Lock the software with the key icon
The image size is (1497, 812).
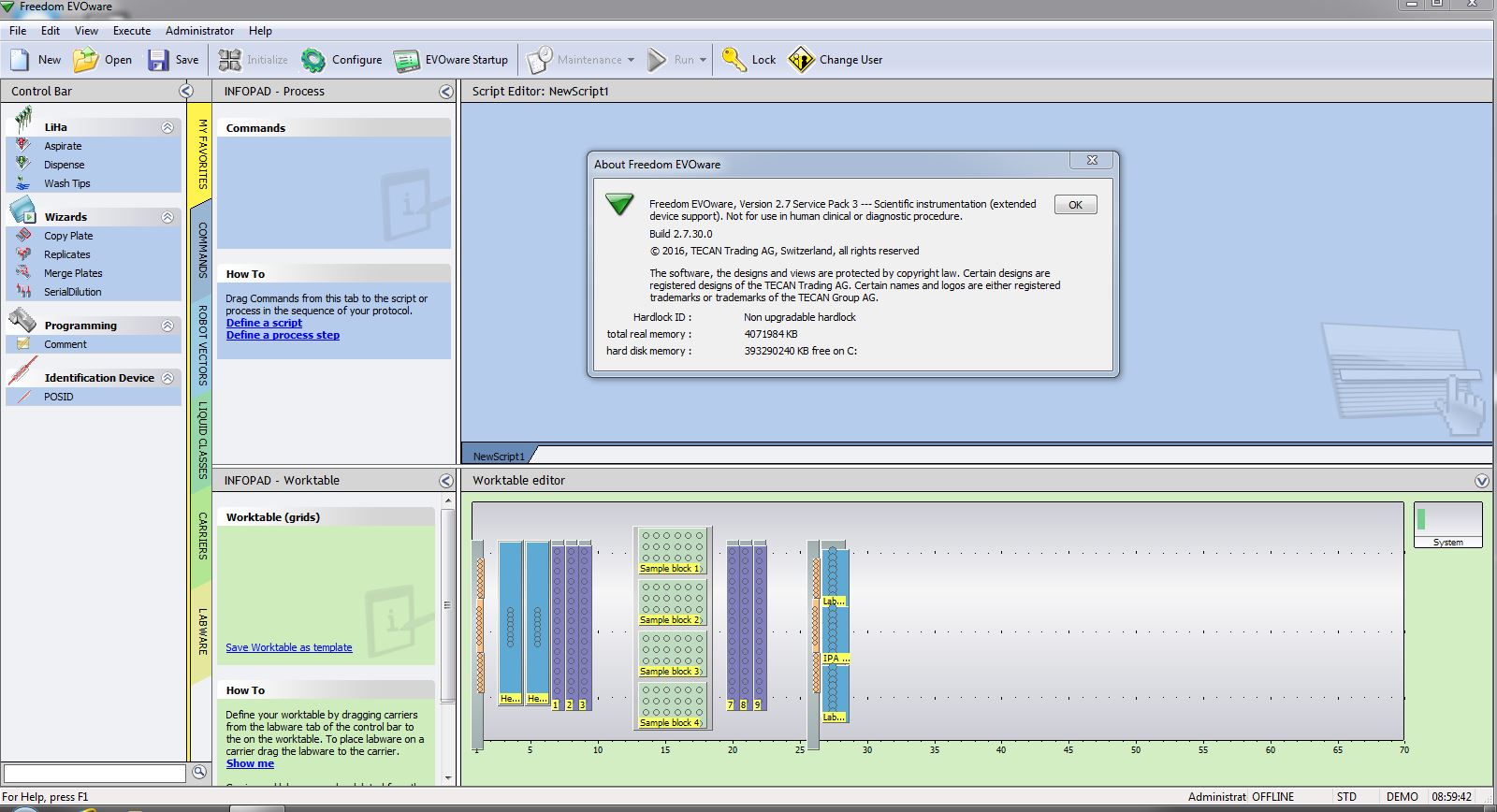point(734,60)
